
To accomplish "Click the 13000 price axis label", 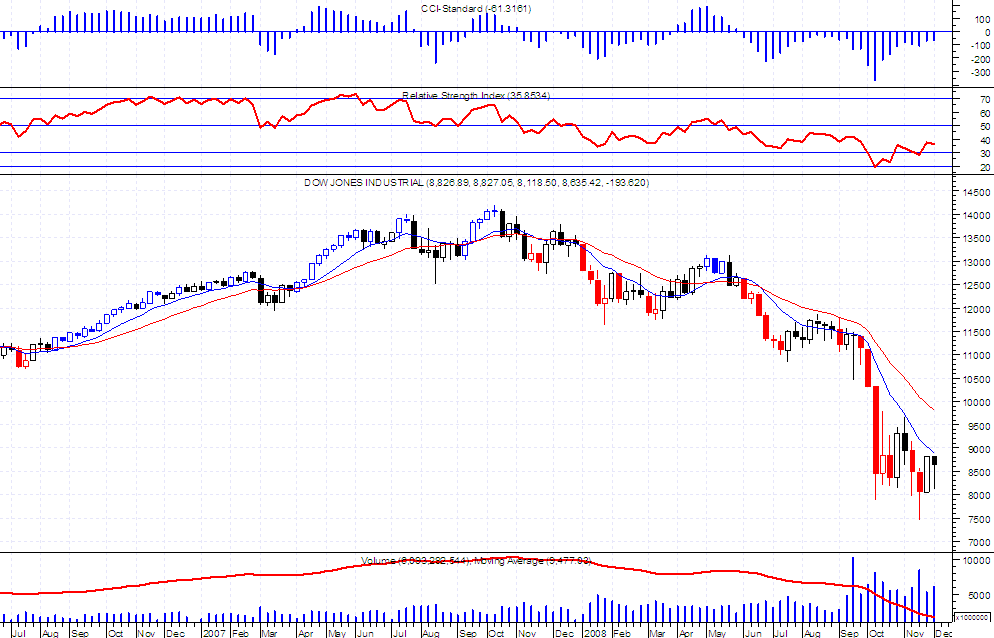I will point(978,263).
